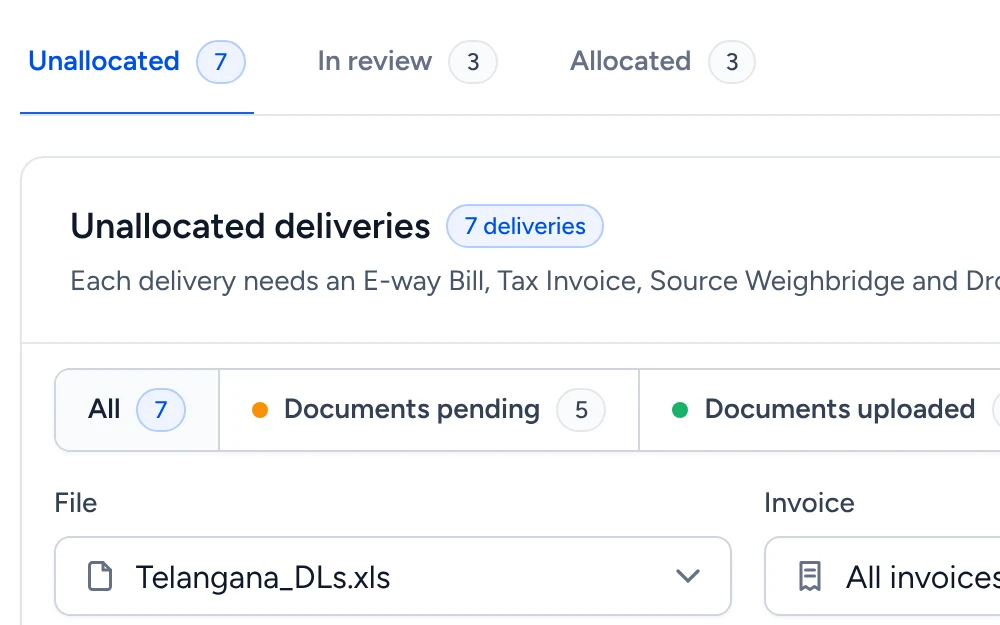Expand the File dropdown chevron
Image resolution: width=1000 pixels, height=625 pixels.
[688, 576]
